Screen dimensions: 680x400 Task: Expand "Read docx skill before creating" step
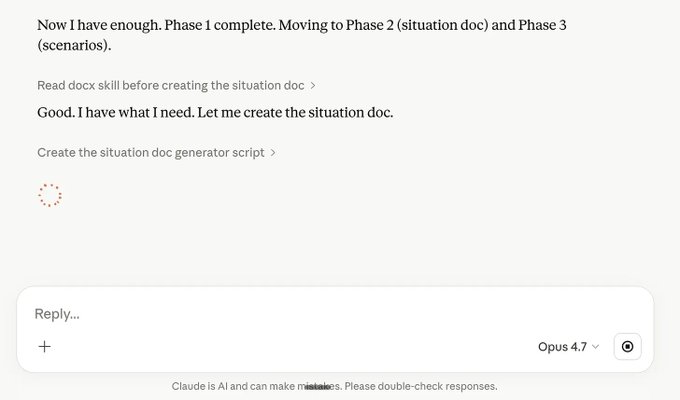pos(176,85)
